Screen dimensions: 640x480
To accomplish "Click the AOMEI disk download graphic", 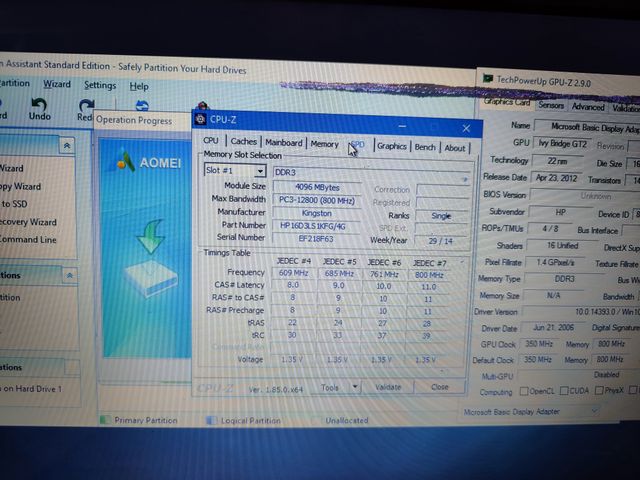I will pos(151,259).
